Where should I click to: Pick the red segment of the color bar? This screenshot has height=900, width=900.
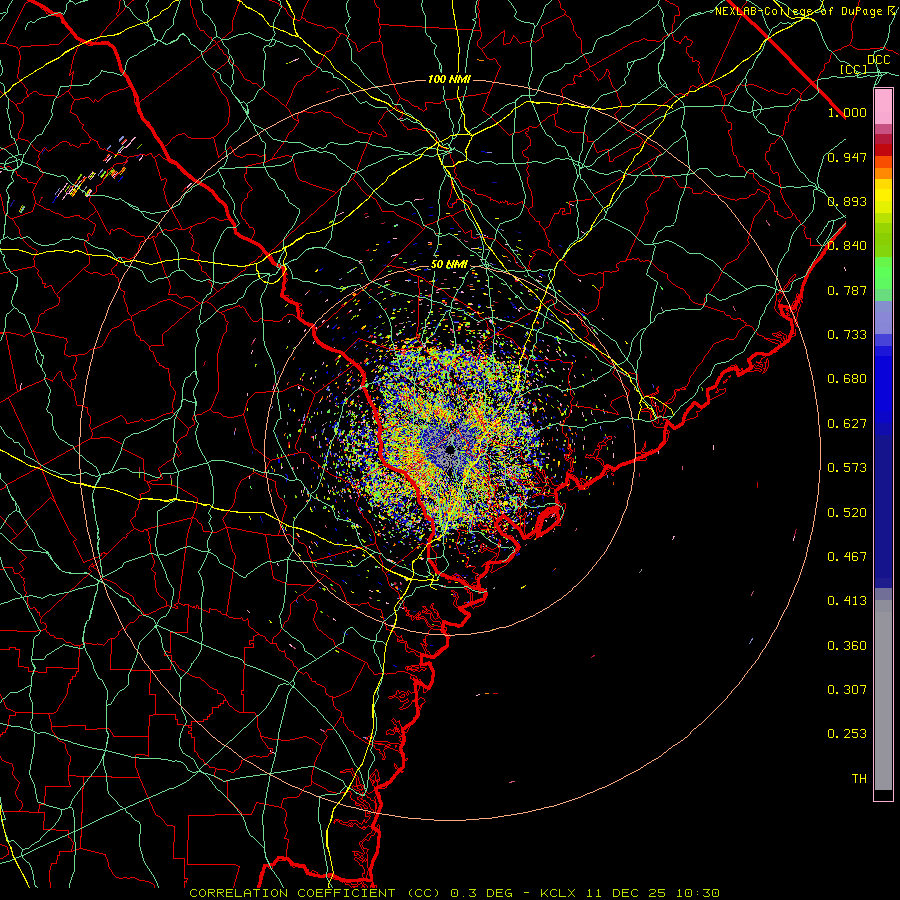pyautogui.click(x=883, y=150)
